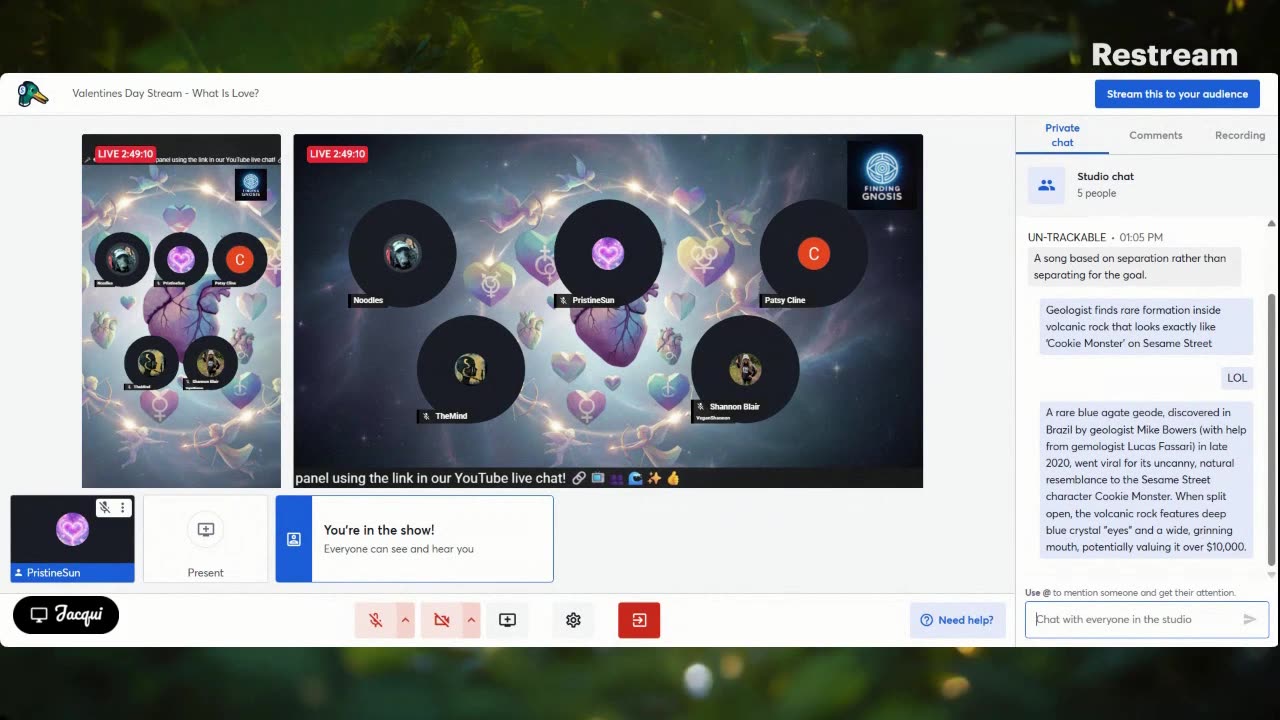Click the duck logo icon
This screenshot has width=1280, height=720.
(33, 94)
